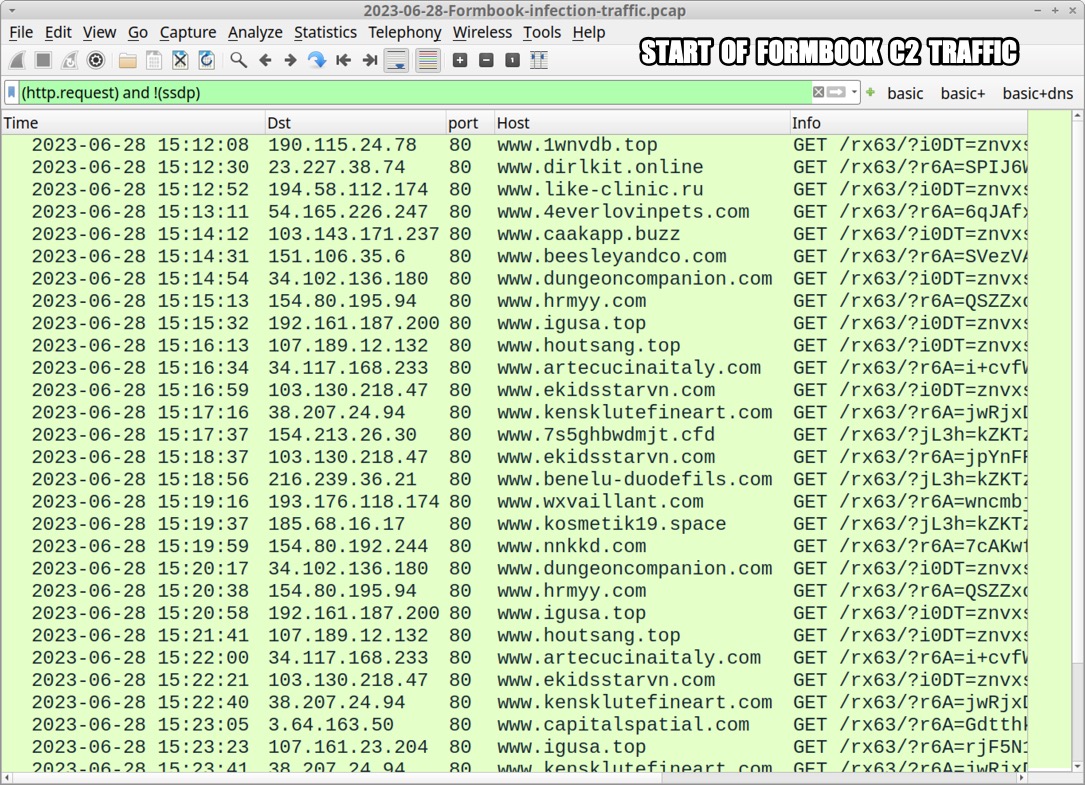
Task: Sort packets by the Dst column header
Action: coord(356,123)
